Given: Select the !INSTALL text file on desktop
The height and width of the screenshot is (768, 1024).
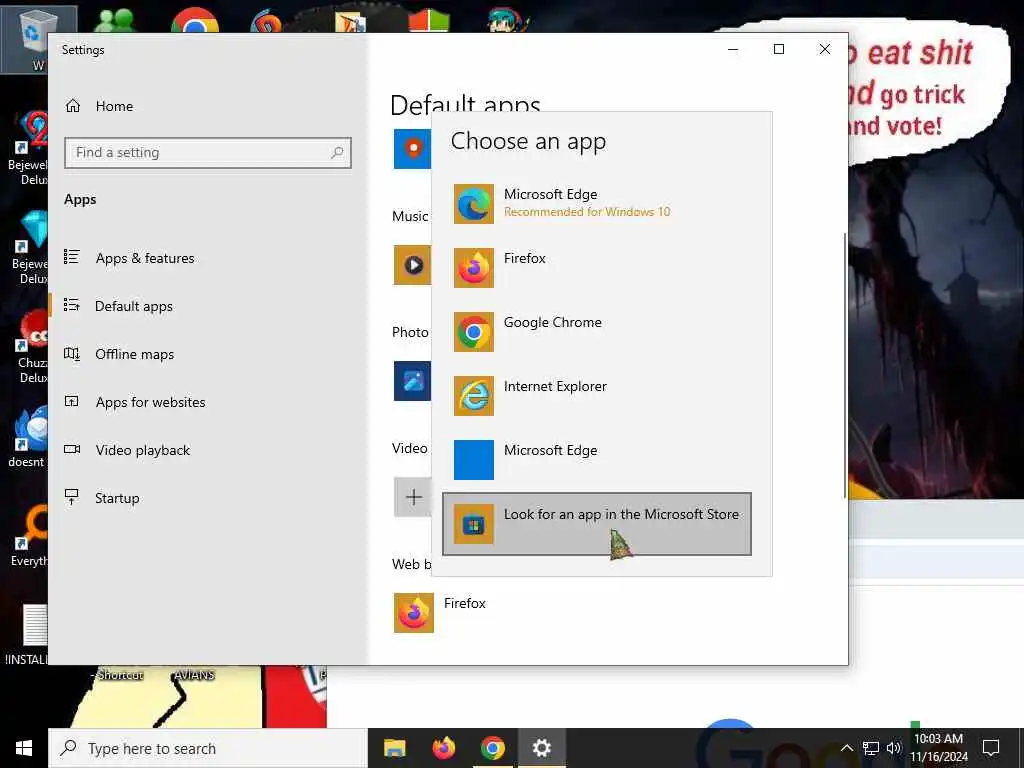Looking at the screenshot, I should tap(27, 635).
